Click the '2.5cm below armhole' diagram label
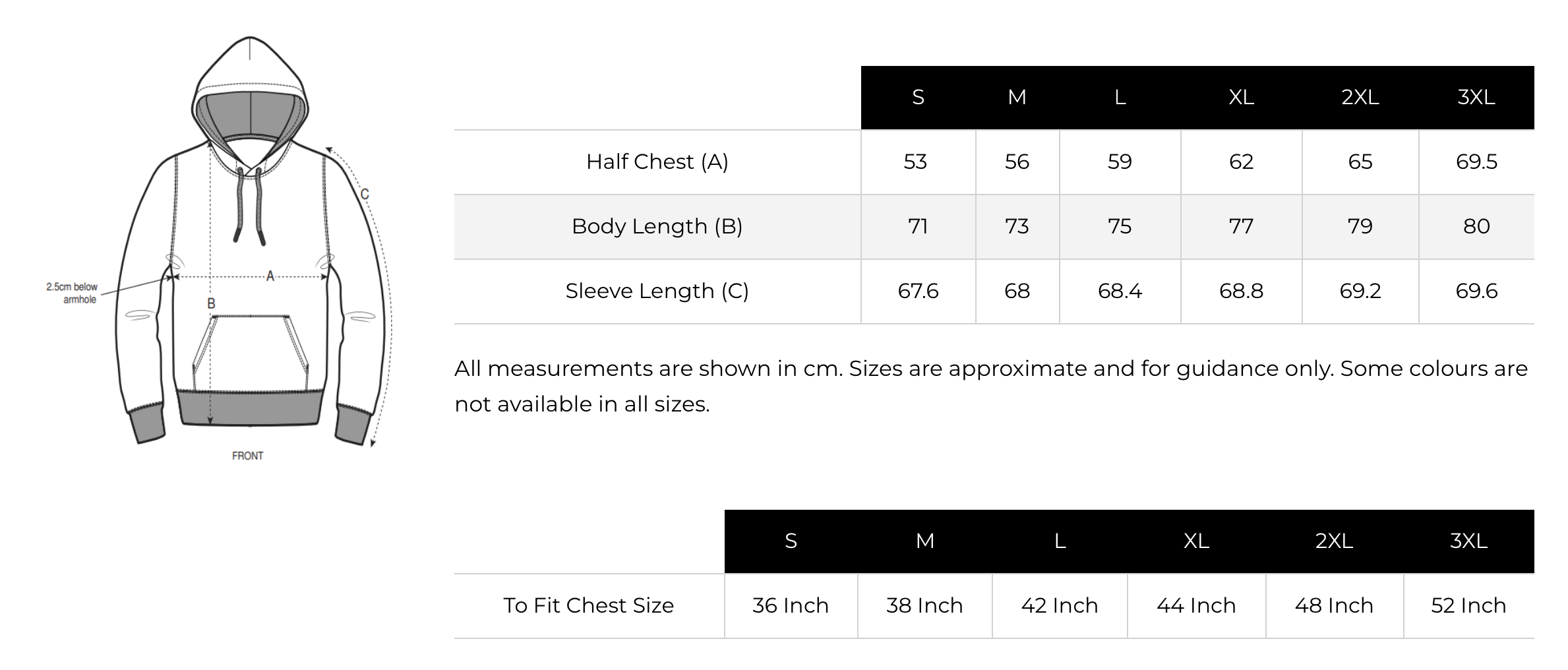This screenshot has width=1568, height=670. tap(72, 293)
